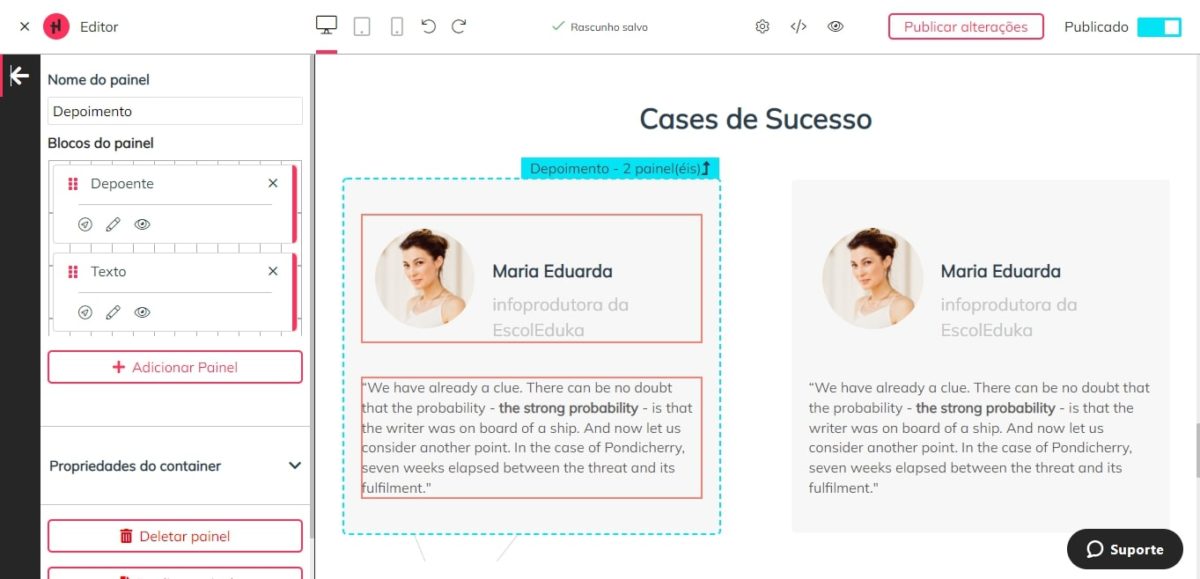This screenshot has width=1200, height=579.
Task: Click the Rascunho salvo status
Action: (x=599, y=27)
